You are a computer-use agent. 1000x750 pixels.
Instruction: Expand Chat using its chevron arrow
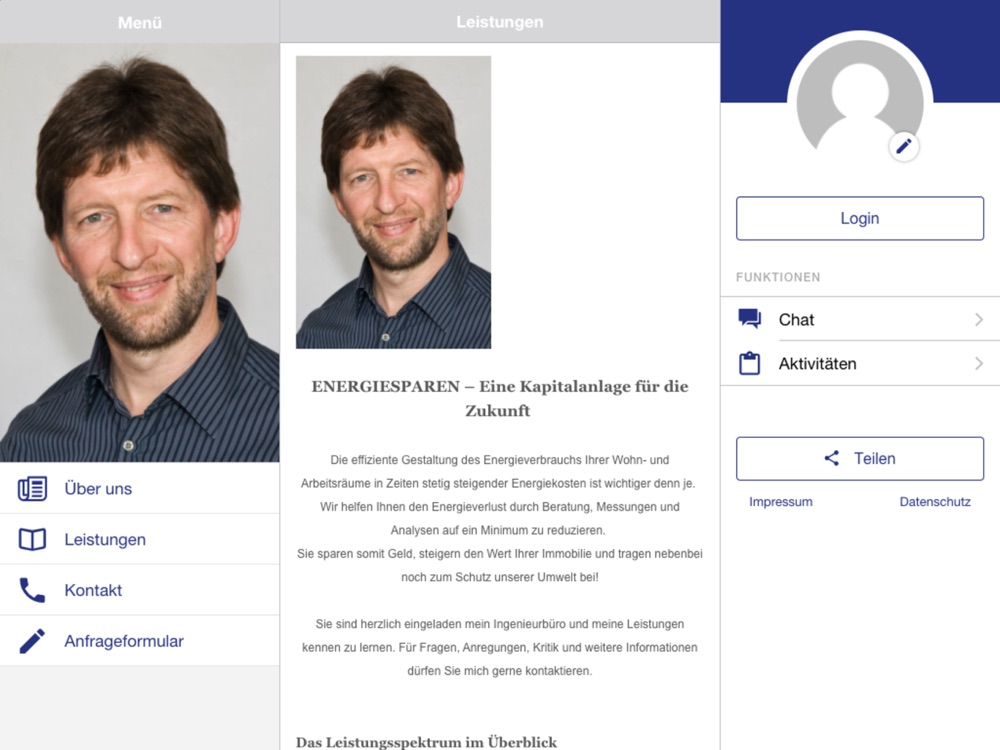pyautogui.click(x=979, y=319)
